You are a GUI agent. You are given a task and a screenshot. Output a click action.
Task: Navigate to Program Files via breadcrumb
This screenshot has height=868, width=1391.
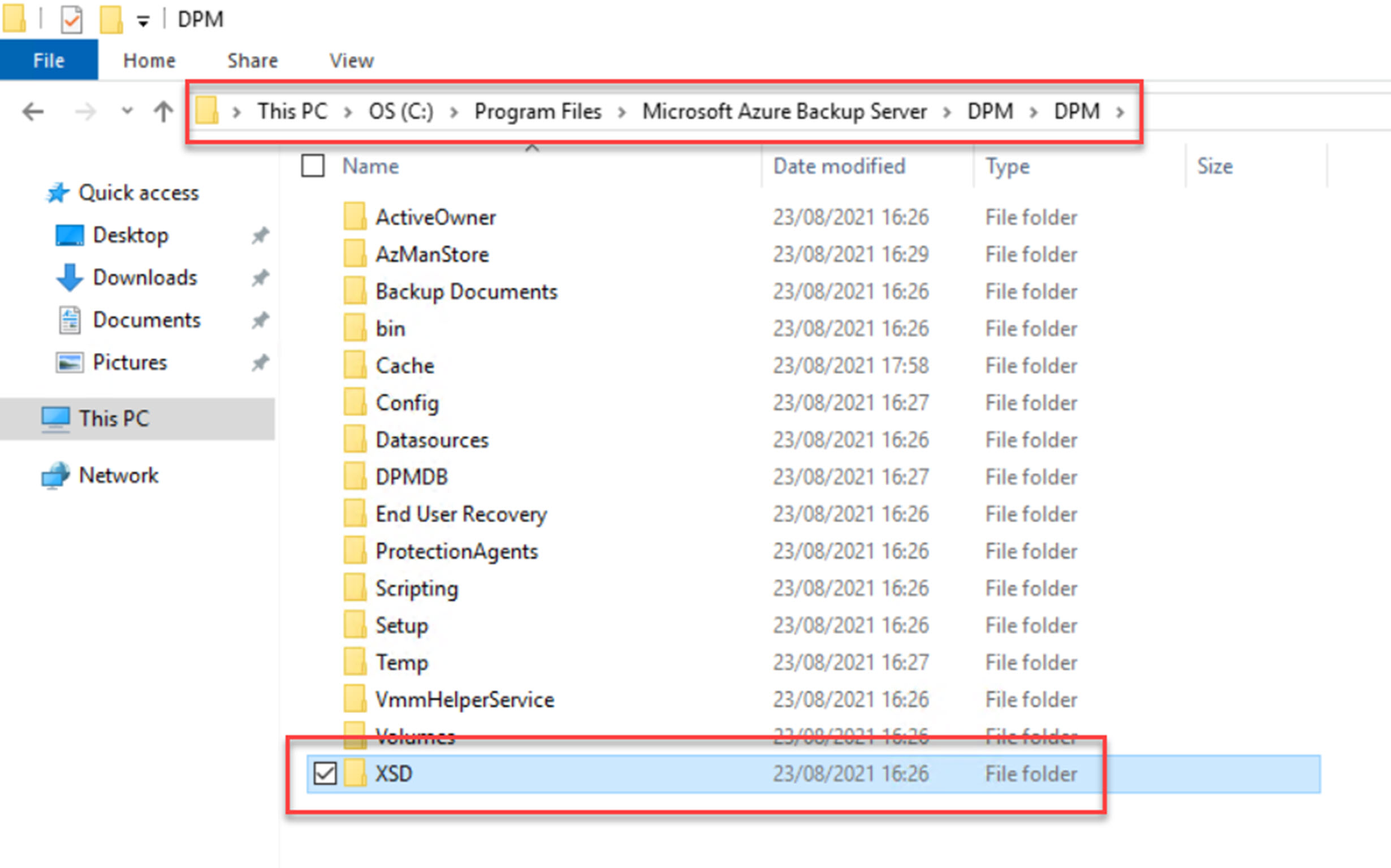coord(537,111)
